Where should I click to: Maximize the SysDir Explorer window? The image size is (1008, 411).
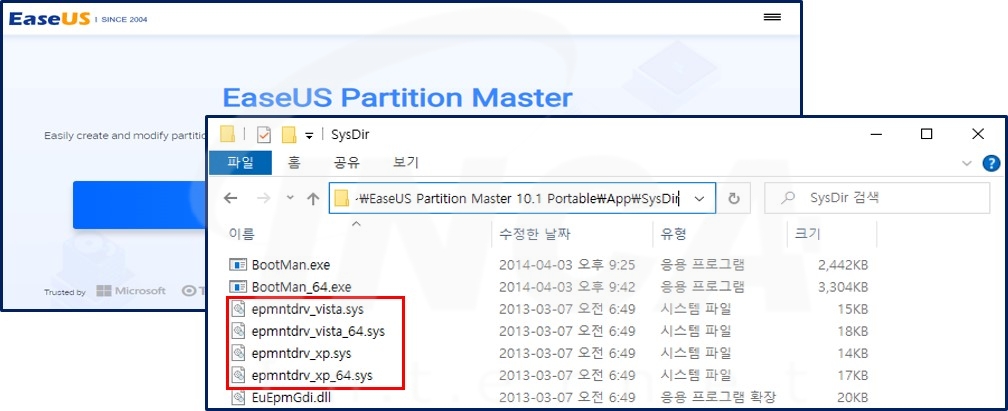(x=926, y=134)
